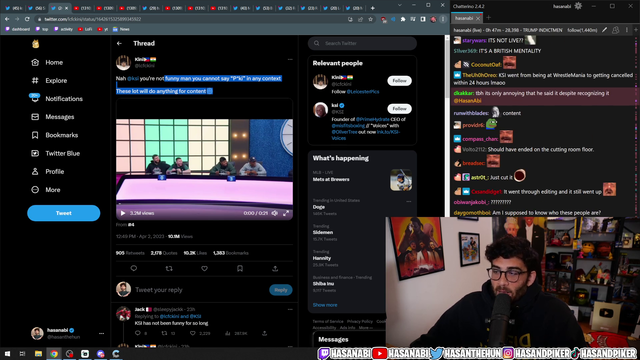This screenshot has width=640, height=360.
Task: Open the dashboard bookmark
Action: [x=18, y=29]
